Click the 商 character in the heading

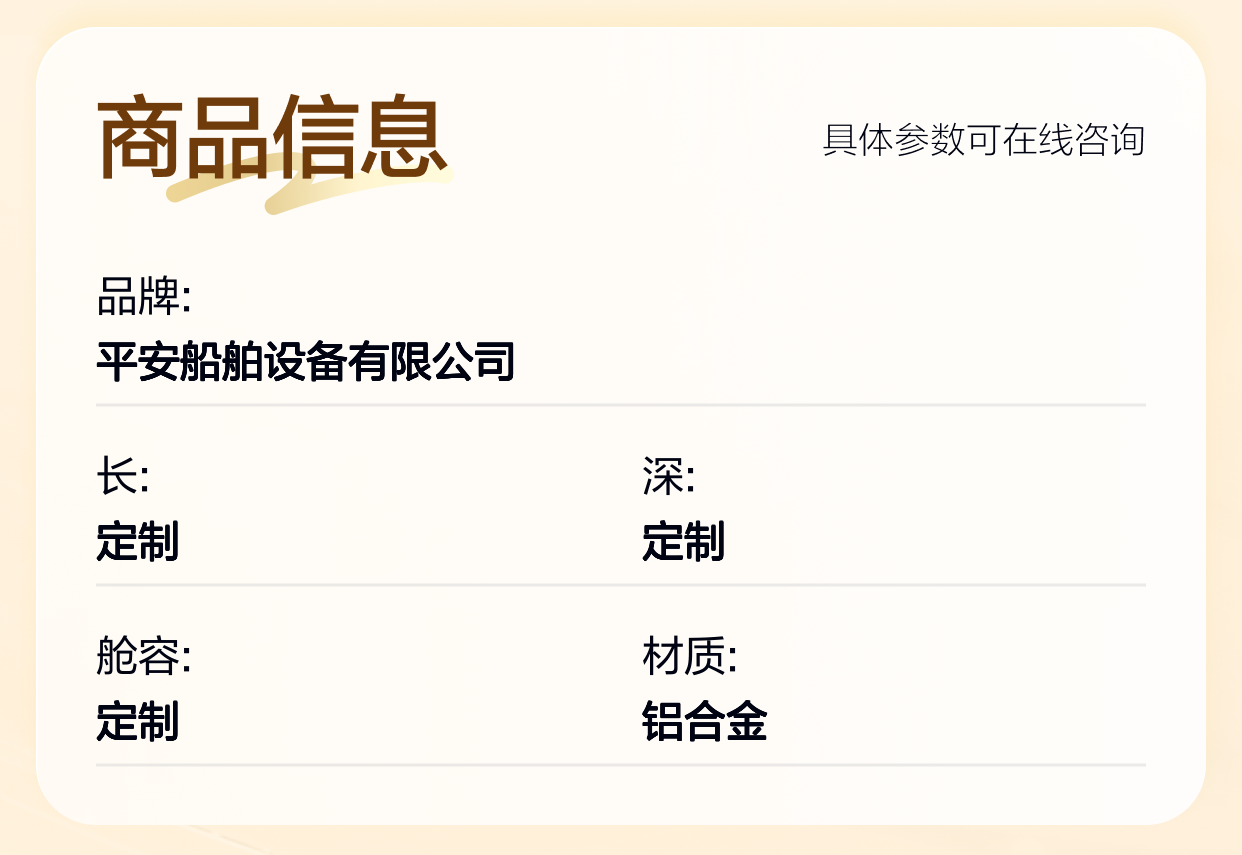[x=140, y=138]
